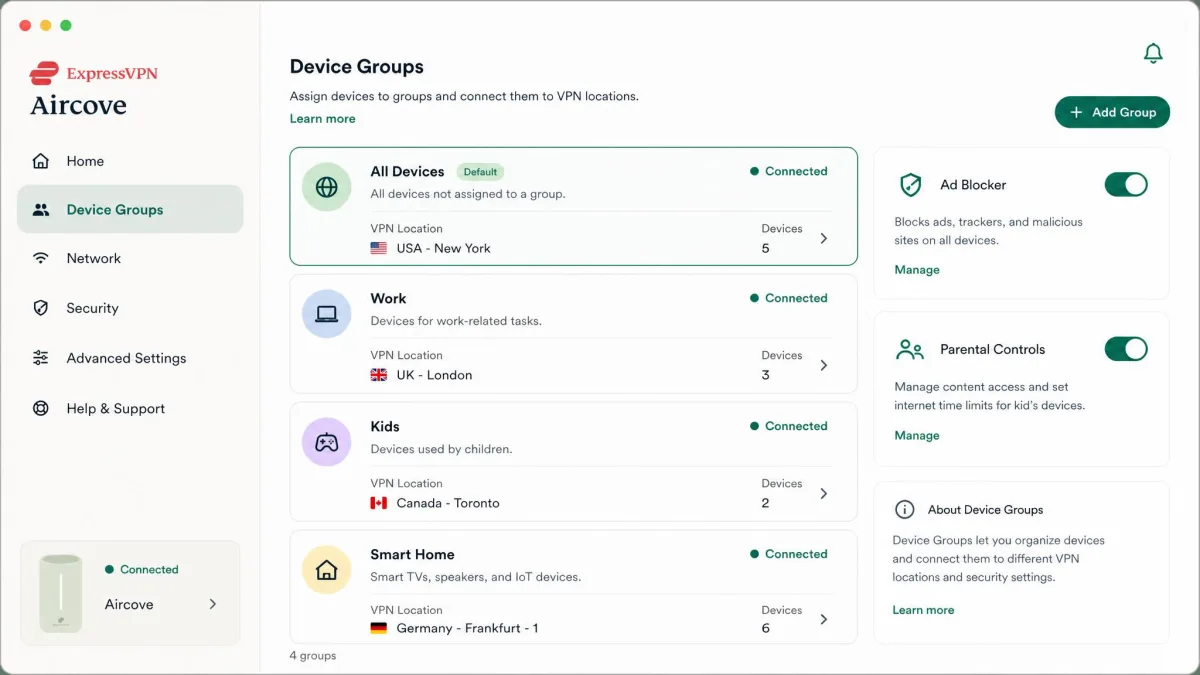1200x675 pixels.
Task: Expand the Work group chevron
Action: pyautogui.click(x=824, y=365)
